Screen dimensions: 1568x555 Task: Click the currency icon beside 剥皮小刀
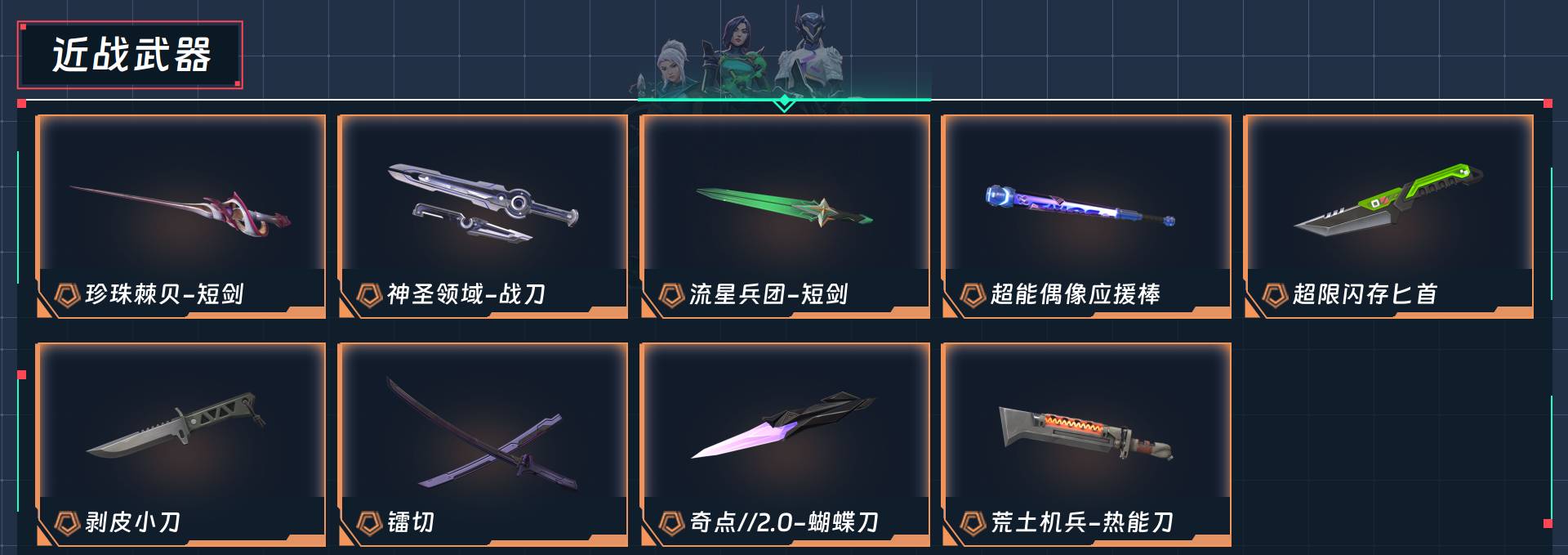point(67,523)
